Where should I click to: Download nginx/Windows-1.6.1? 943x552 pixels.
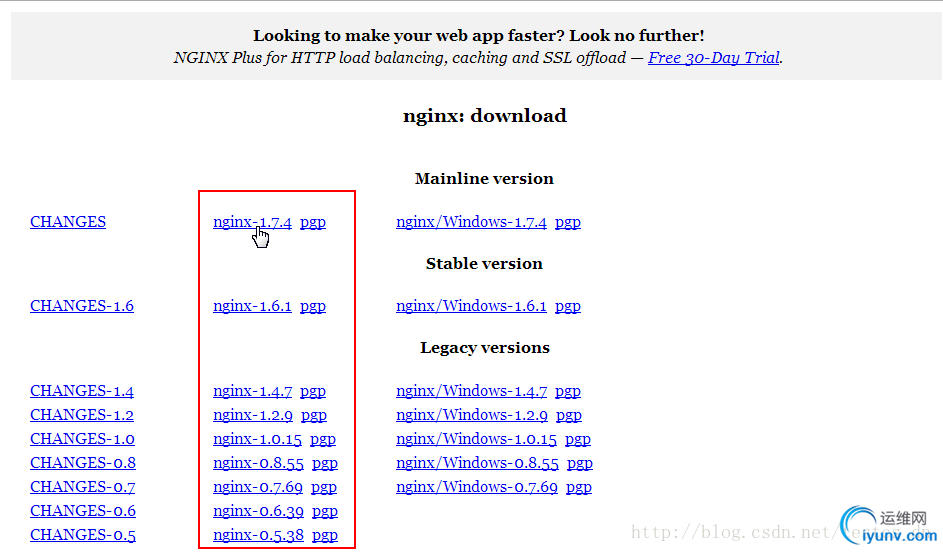tap(471, 306)
